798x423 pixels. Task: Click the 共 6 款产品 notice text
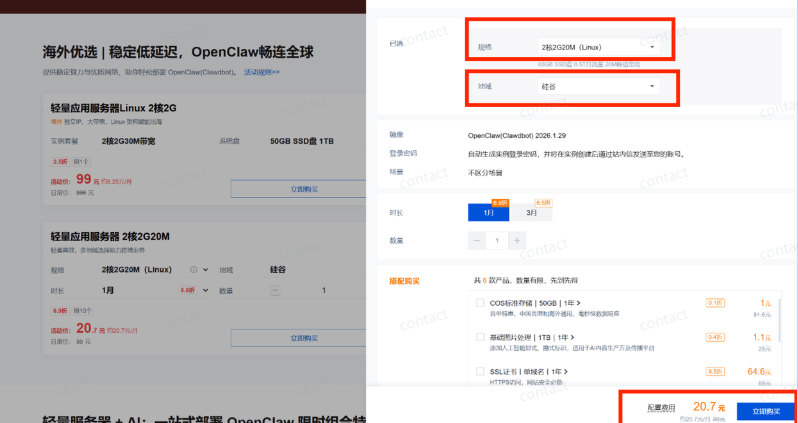pyautogui.click(x=526, y=280)
